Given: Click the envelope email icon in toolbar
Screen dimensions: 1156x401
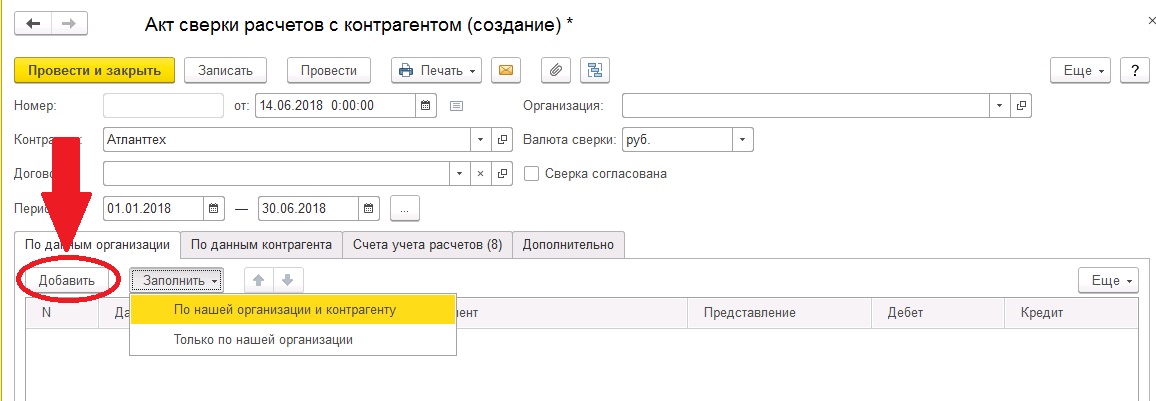Looking at the screenshot, I should click(507, 70).
